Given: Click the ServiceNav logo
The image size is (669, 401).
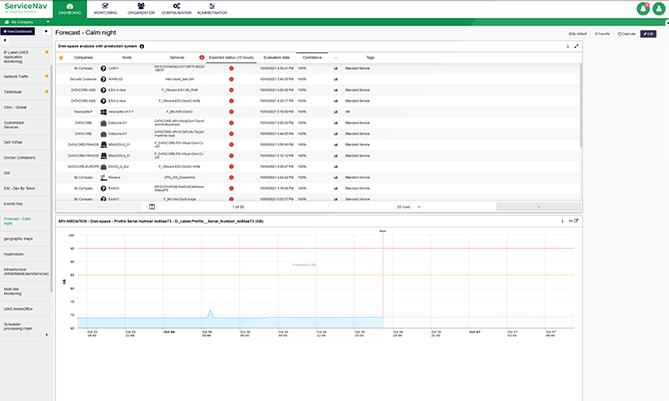Looking at the screenshot, I should 26,8.
